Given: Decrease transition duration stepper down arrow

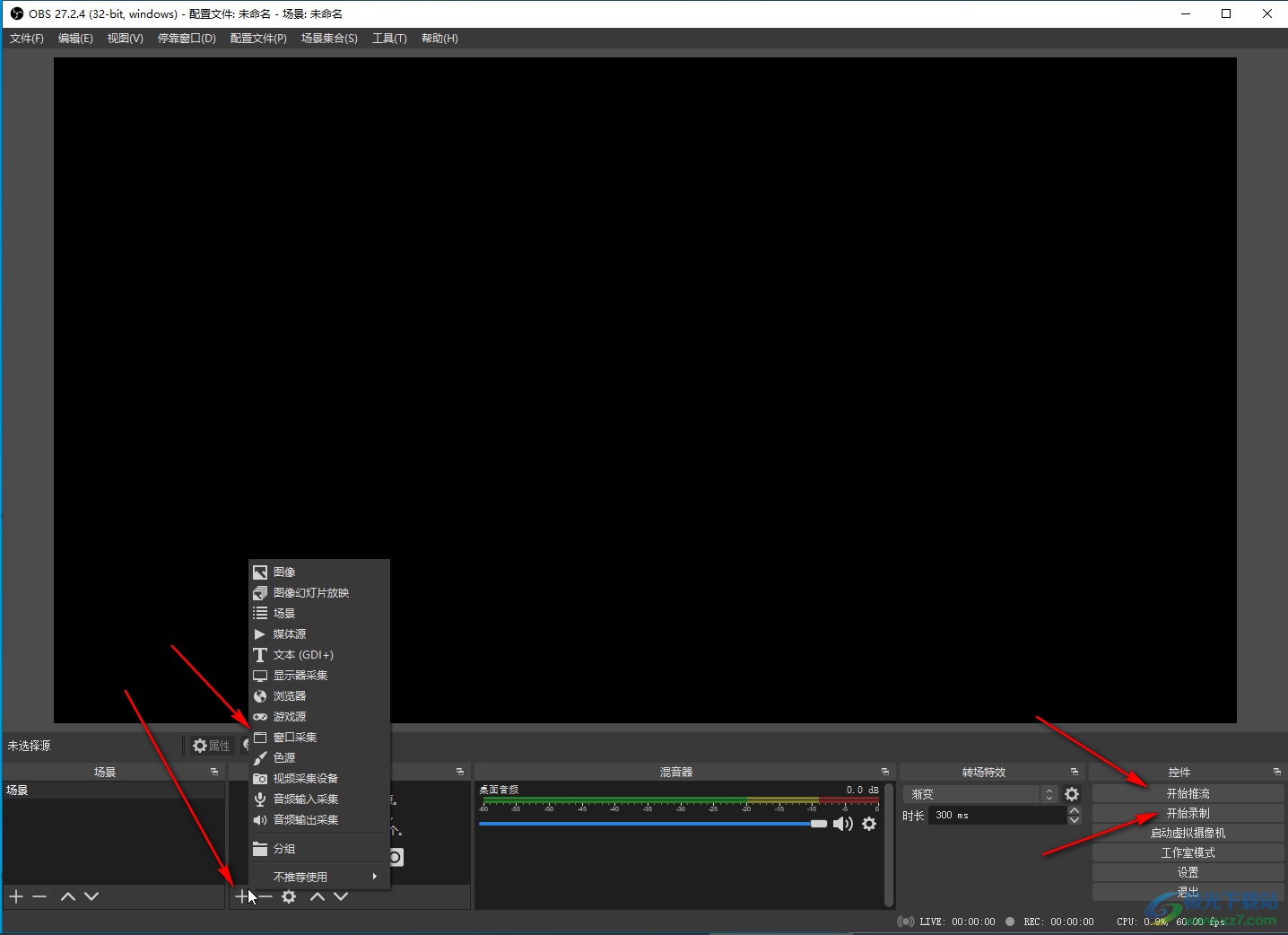Looking at the screenshot, I should tap(1075, 820).
